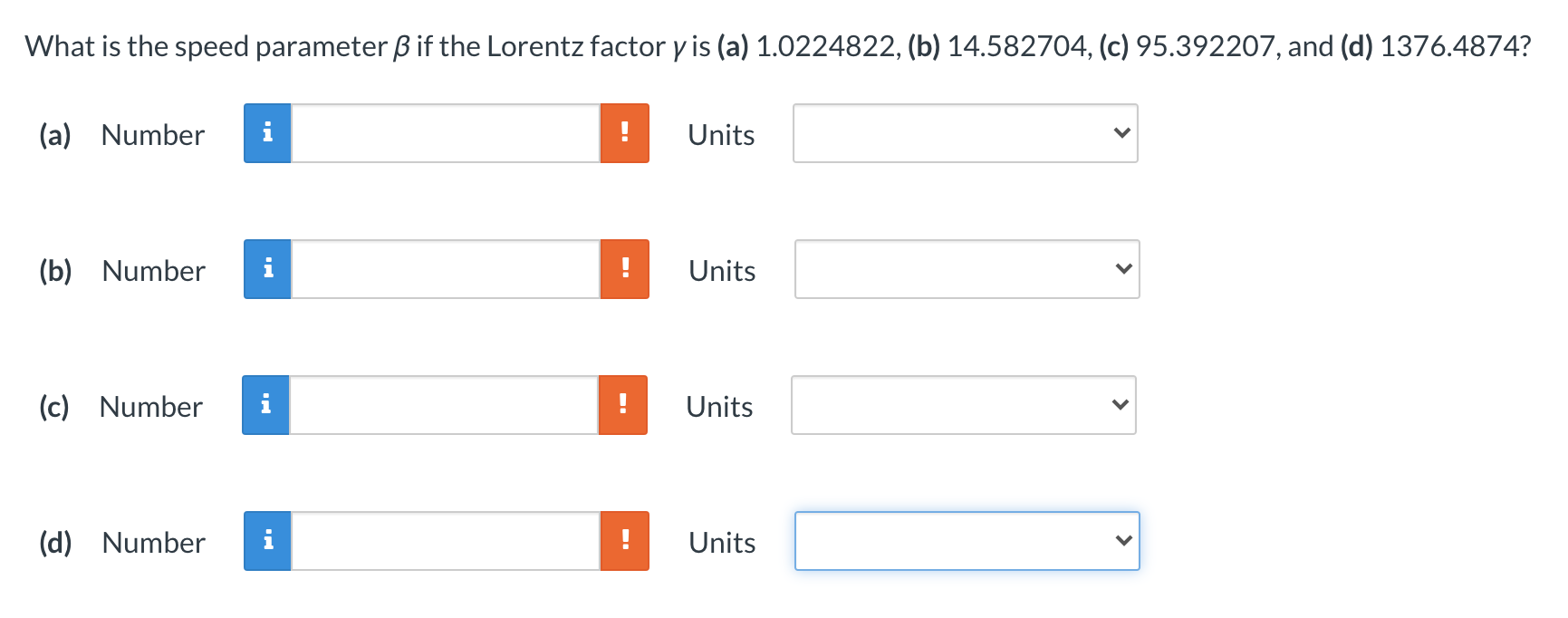Open the Units dropdown for part (c)

pos(963,405)
